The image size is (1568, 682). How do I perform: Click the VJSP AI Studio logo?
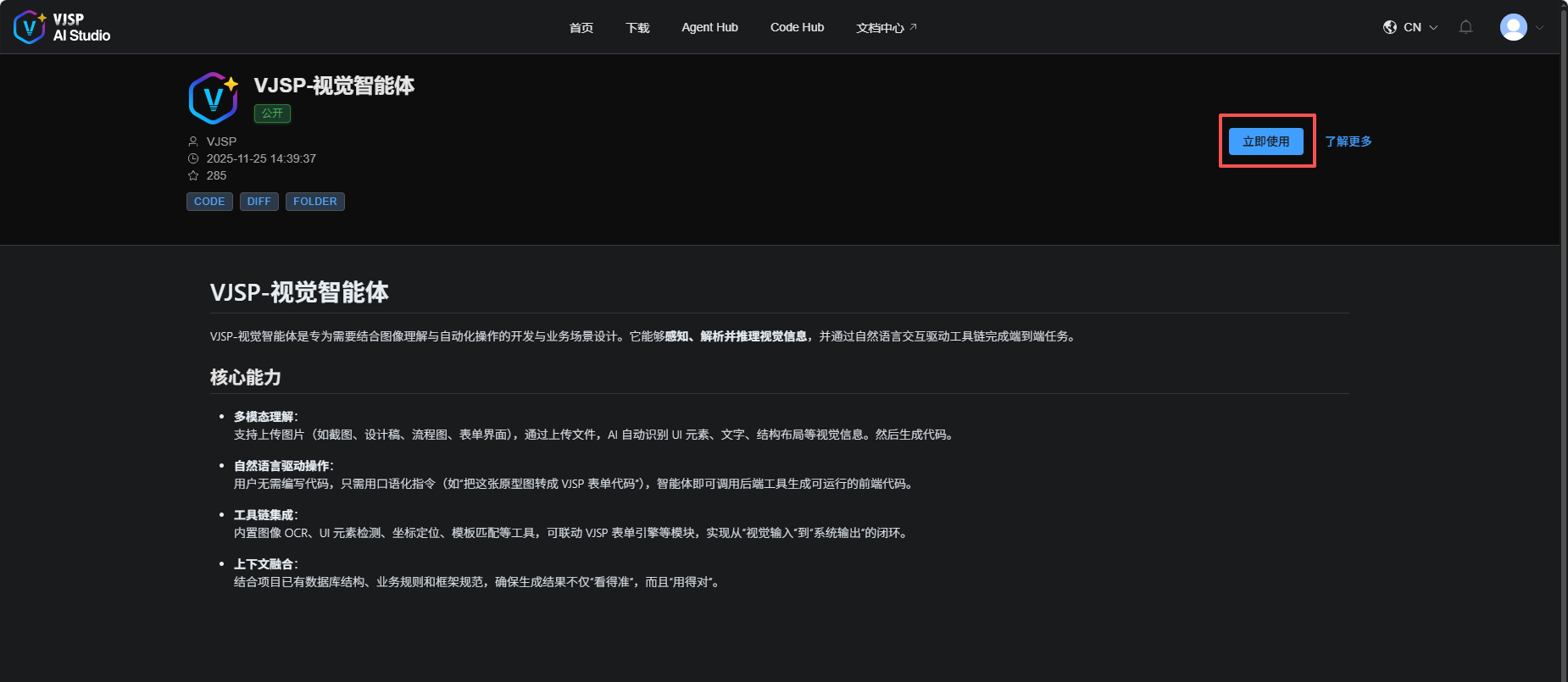coord(62,27)
